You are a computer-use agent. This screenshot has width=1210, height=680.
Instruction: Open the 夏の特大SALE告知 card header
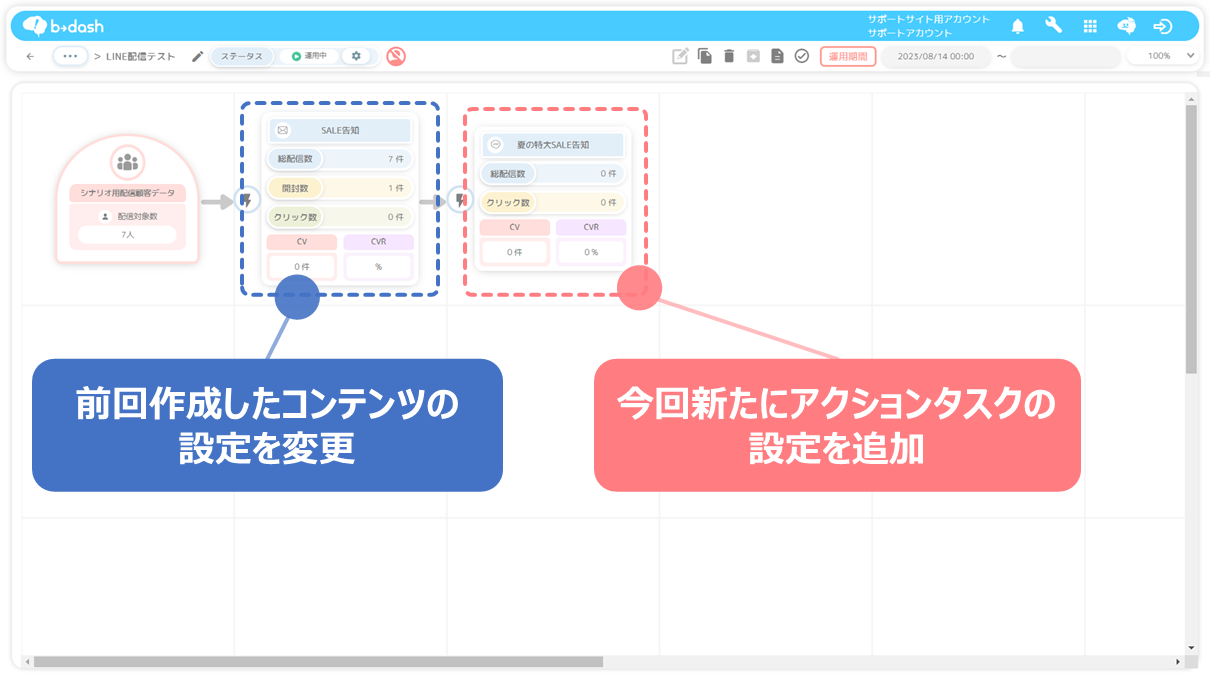[x=553, y=145]
